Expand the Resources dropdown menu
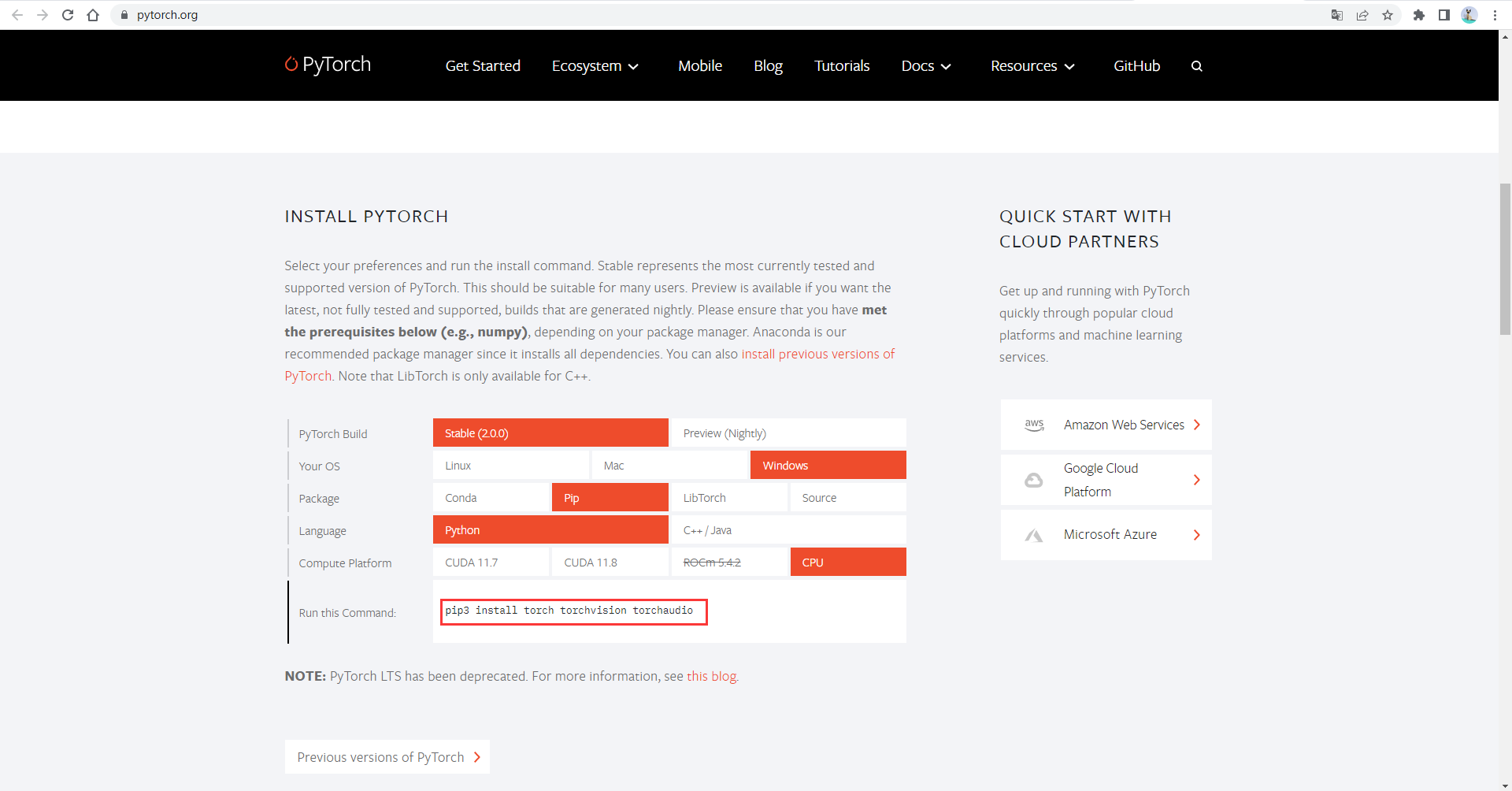The height and width of the screenshot is (791, 1512). 1032,66
